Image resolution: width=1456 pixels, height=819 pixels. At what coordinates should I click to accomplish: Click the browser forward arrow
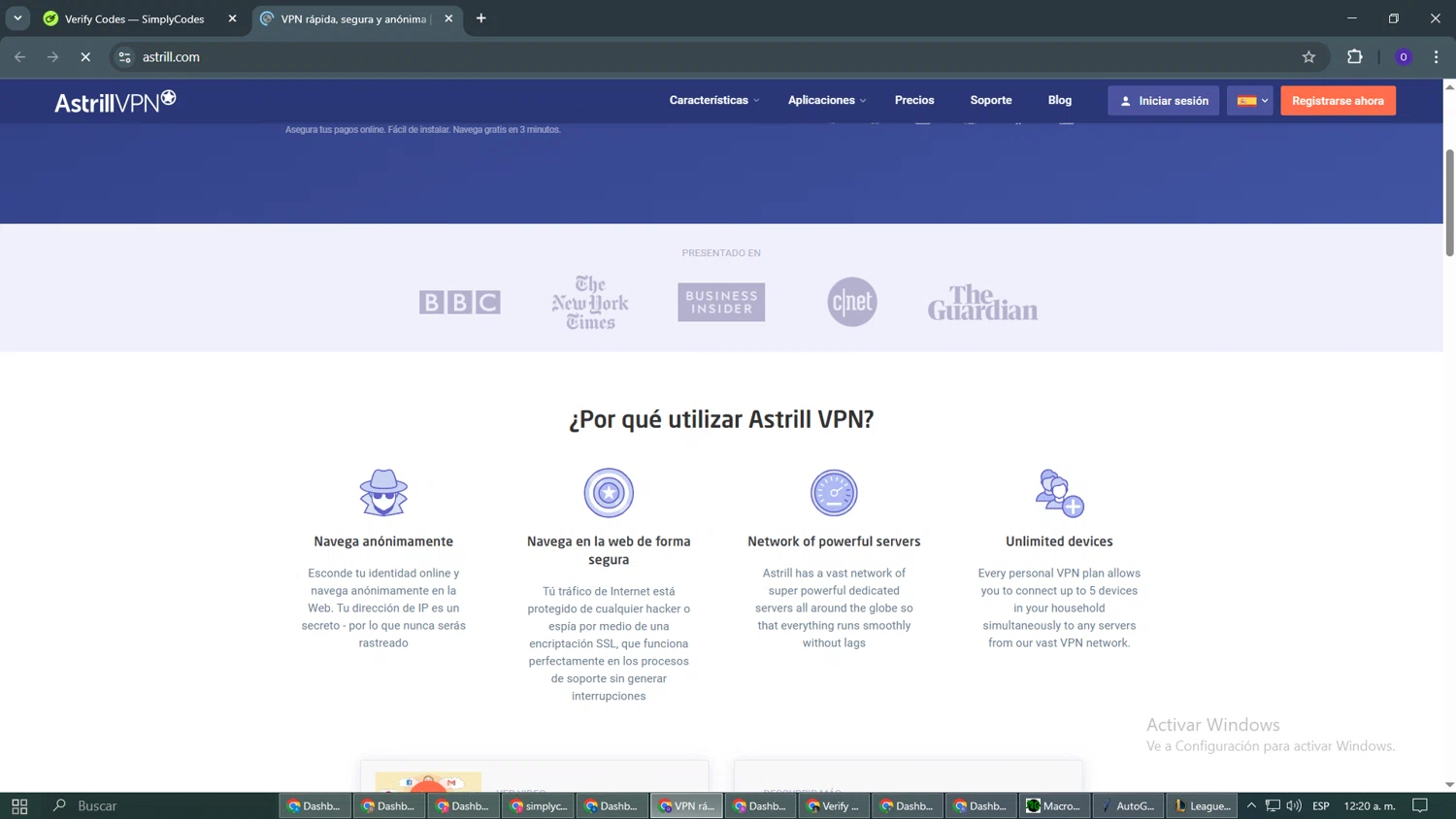[x=52, y=57]
